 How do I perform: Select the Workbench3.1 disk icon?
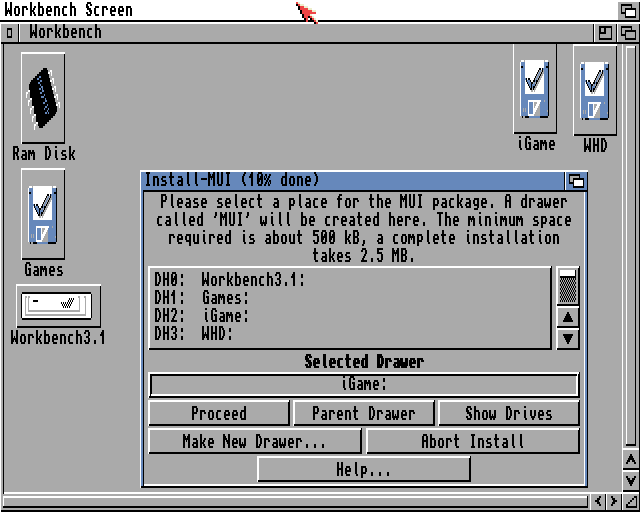click(x=58, y=305)
